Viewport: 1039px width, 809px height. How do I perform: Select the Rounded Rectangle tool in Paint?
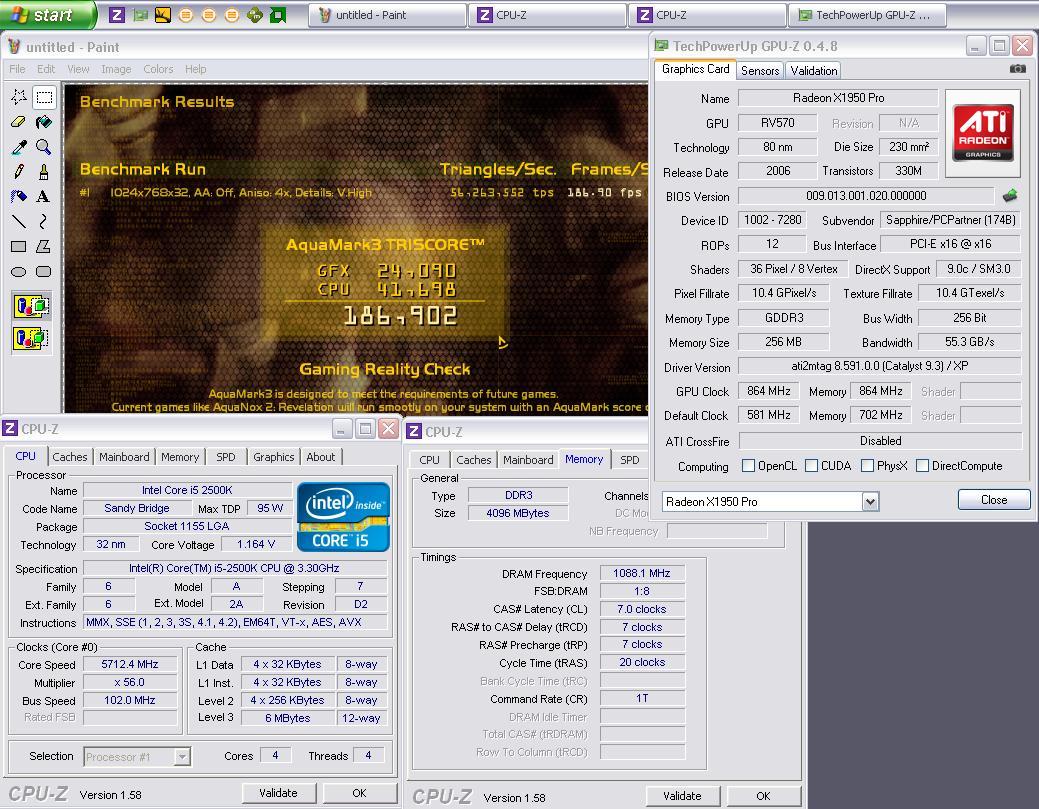[x=44, y=272]
